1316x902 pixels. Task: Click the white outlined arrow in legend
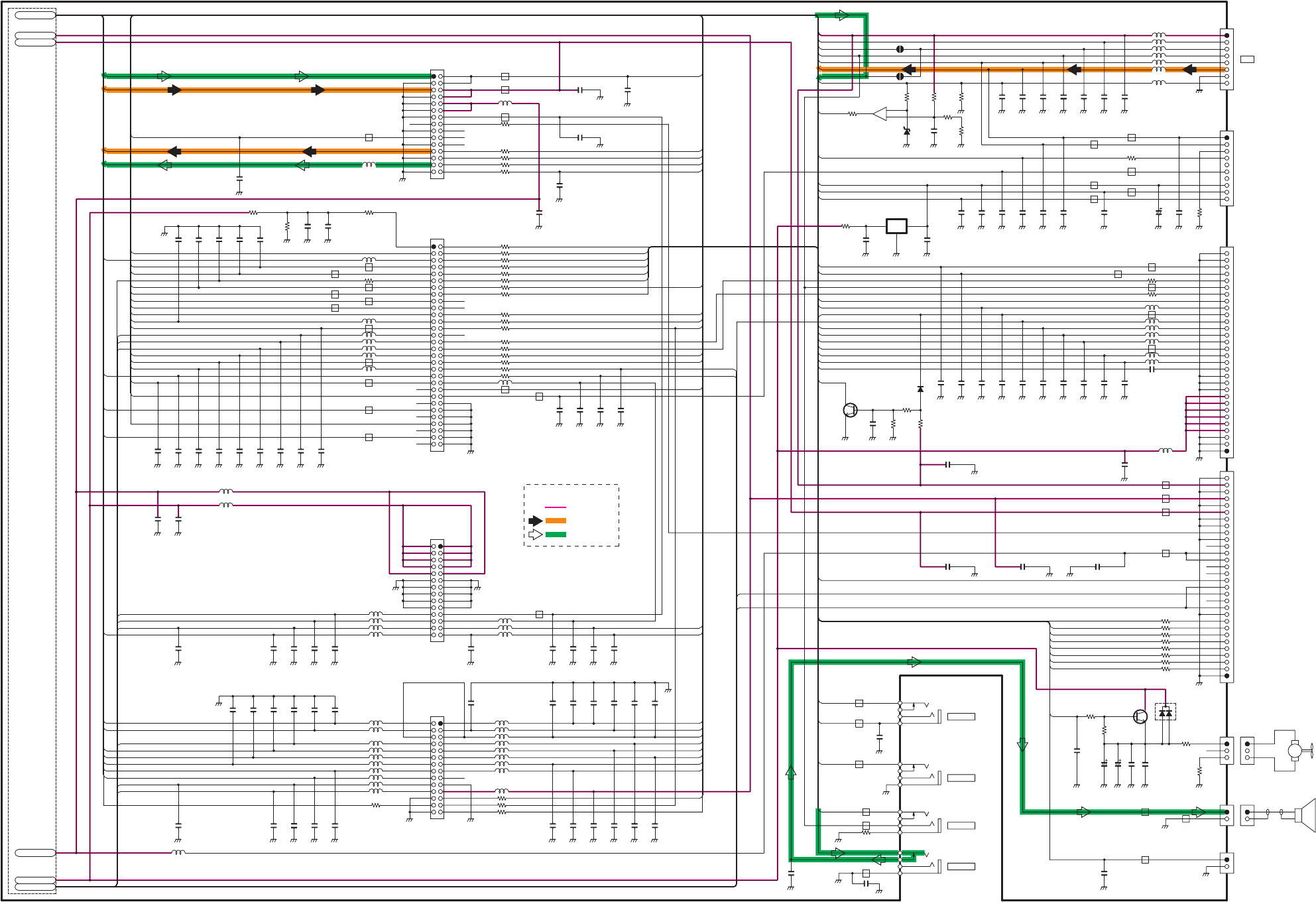[x=536, y=535]
